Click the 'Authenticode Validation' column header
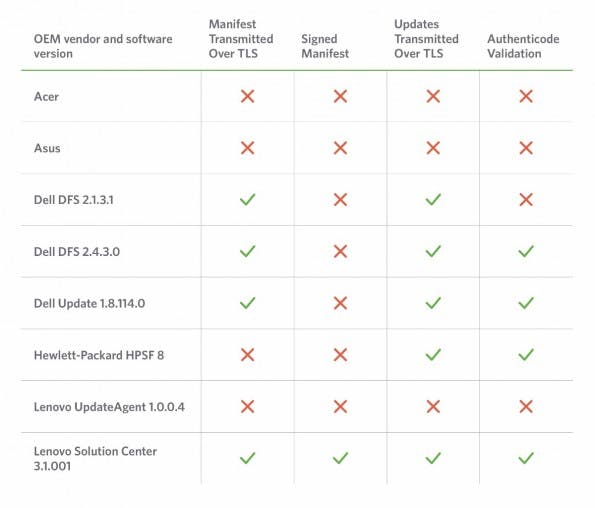 523,46
